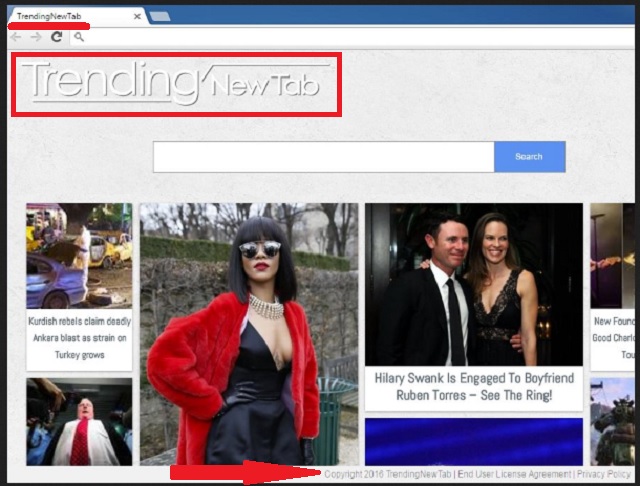Click the browser back arrow
The height and width of the screenshot is (486, 640).
point(16,37)
